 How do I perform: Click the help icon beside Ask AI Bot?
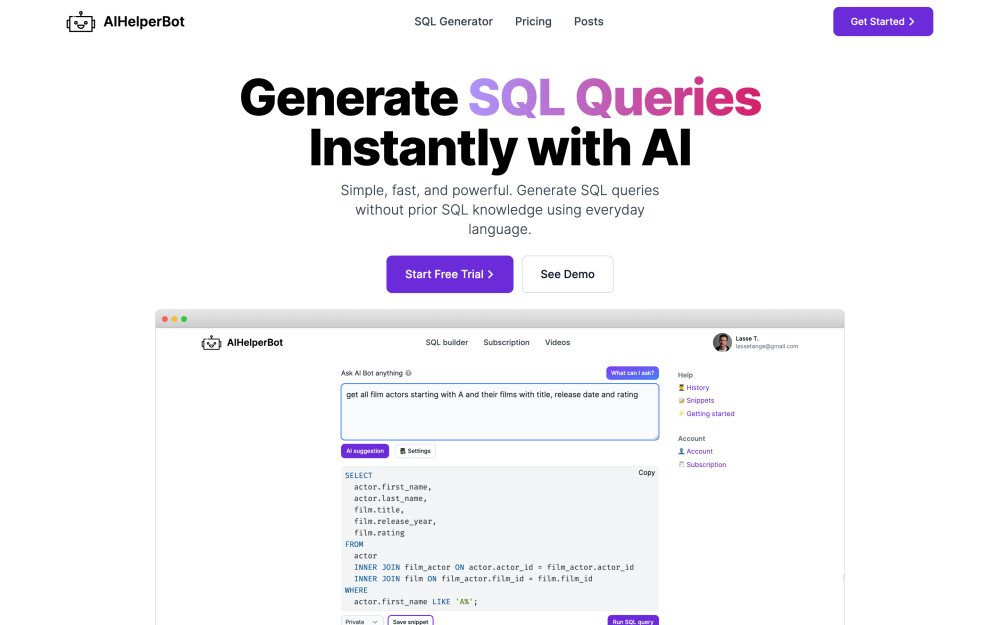409,373
